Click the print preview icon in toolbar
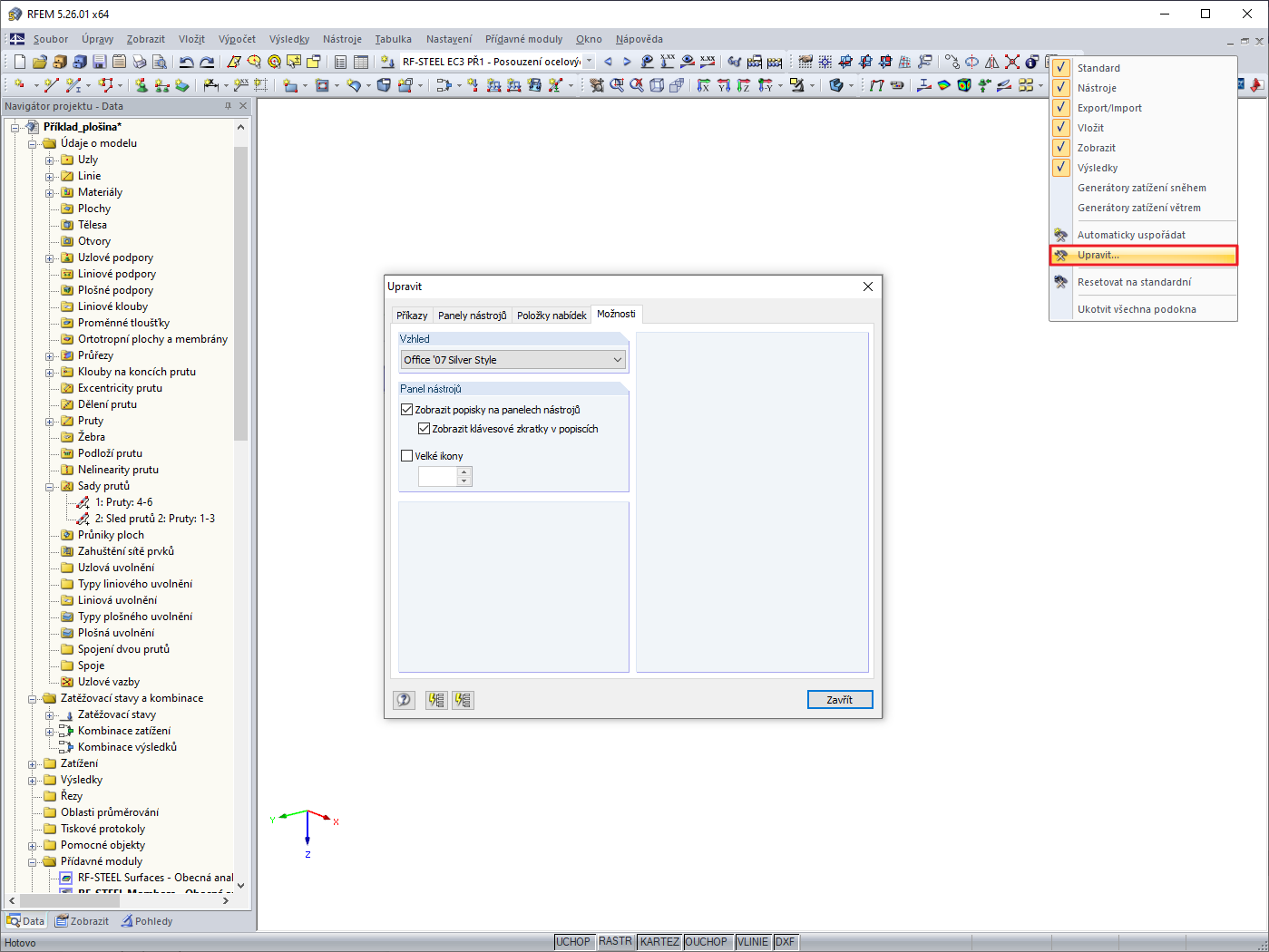Viewport: 1269px width, 952px height. tap(159, 62)
